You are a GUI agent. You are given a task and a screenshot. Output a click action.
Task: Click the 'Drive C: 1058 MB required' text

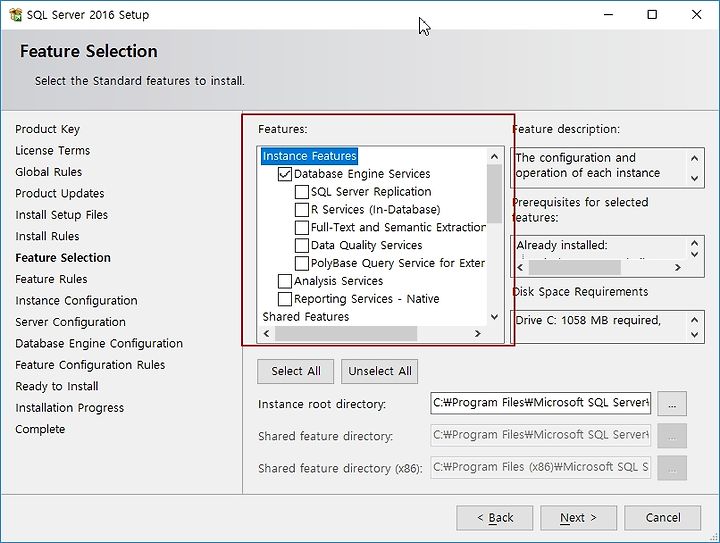click(x=588, y=320)
